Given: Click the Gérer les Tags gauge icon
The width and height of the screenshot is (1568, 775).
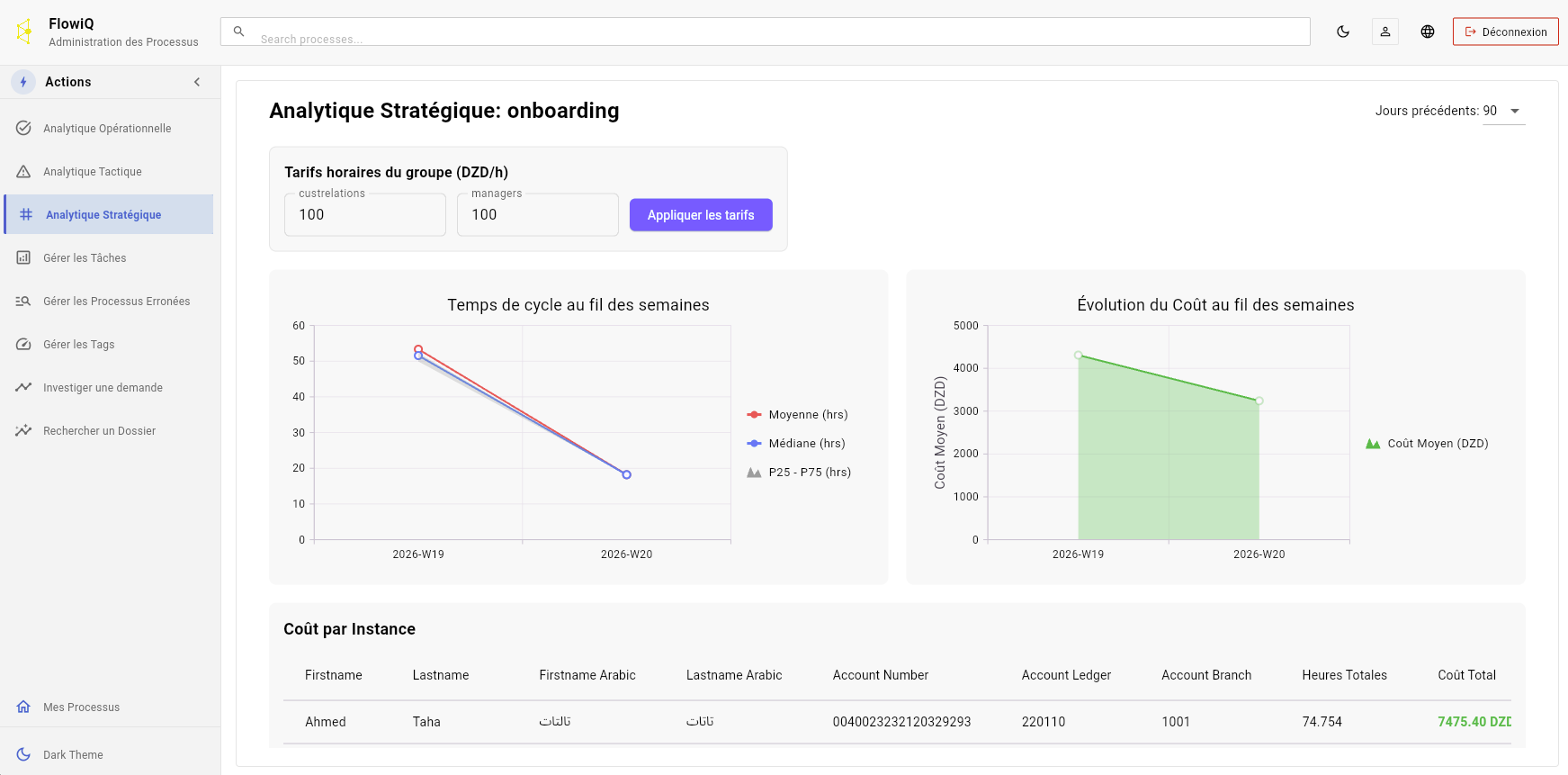Looking at the screenshot, I should coord(23,345).
